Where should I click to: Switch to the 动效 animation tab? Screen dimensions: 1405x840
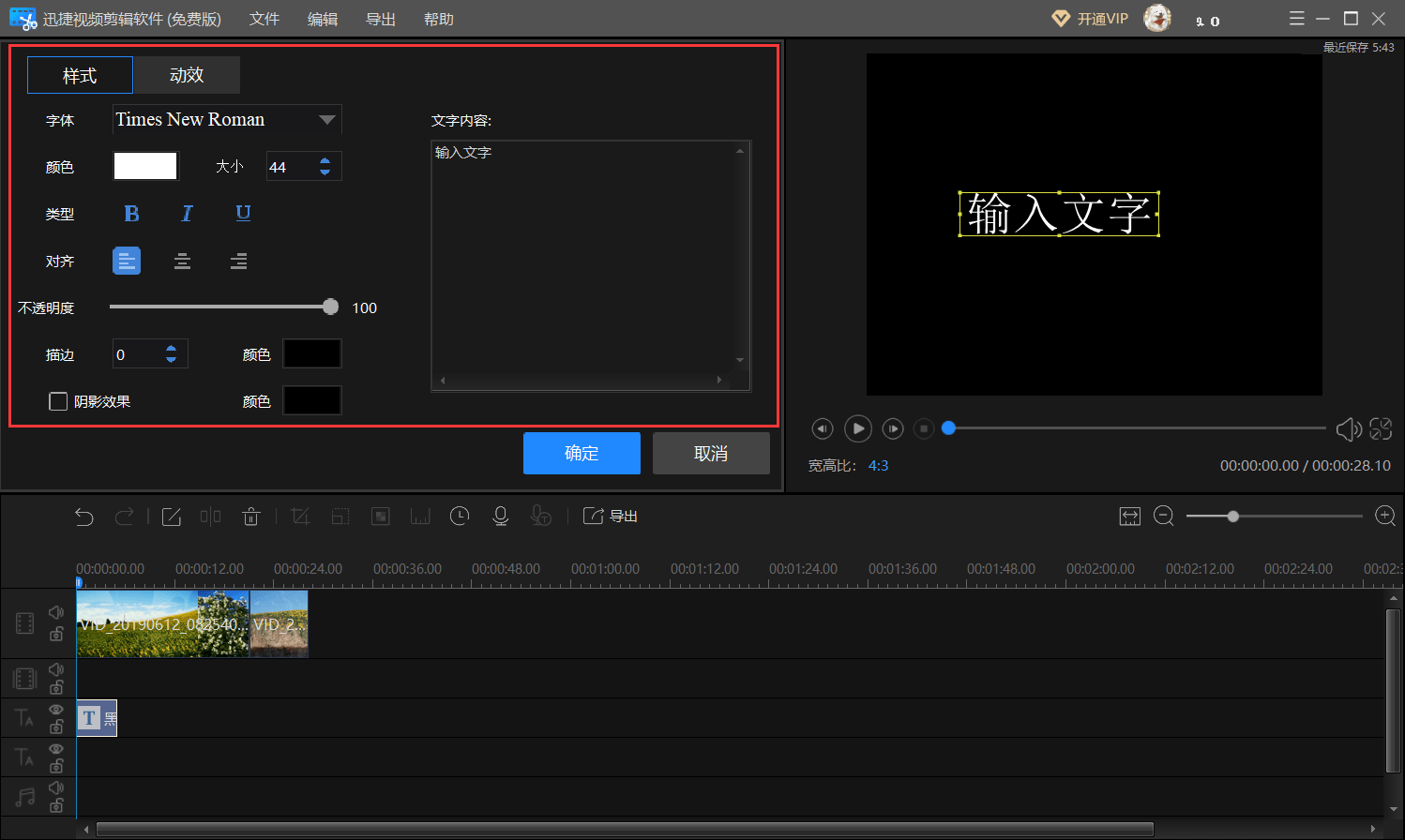(x=187, y=75)
